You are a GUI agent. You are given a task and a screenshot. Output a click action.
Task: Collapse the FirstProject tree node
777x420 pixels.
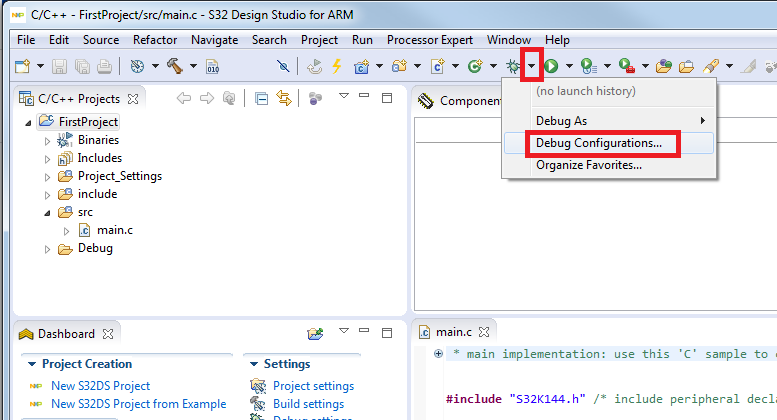click(28, 122)
